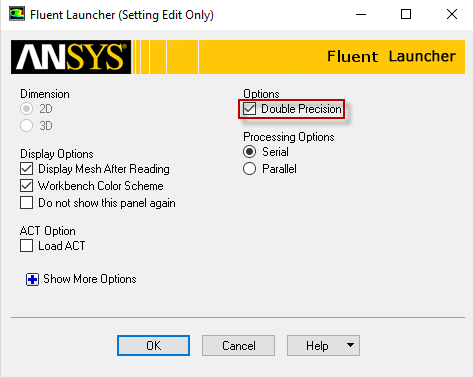Expand Show More Options plus icon

coord(32,279)
